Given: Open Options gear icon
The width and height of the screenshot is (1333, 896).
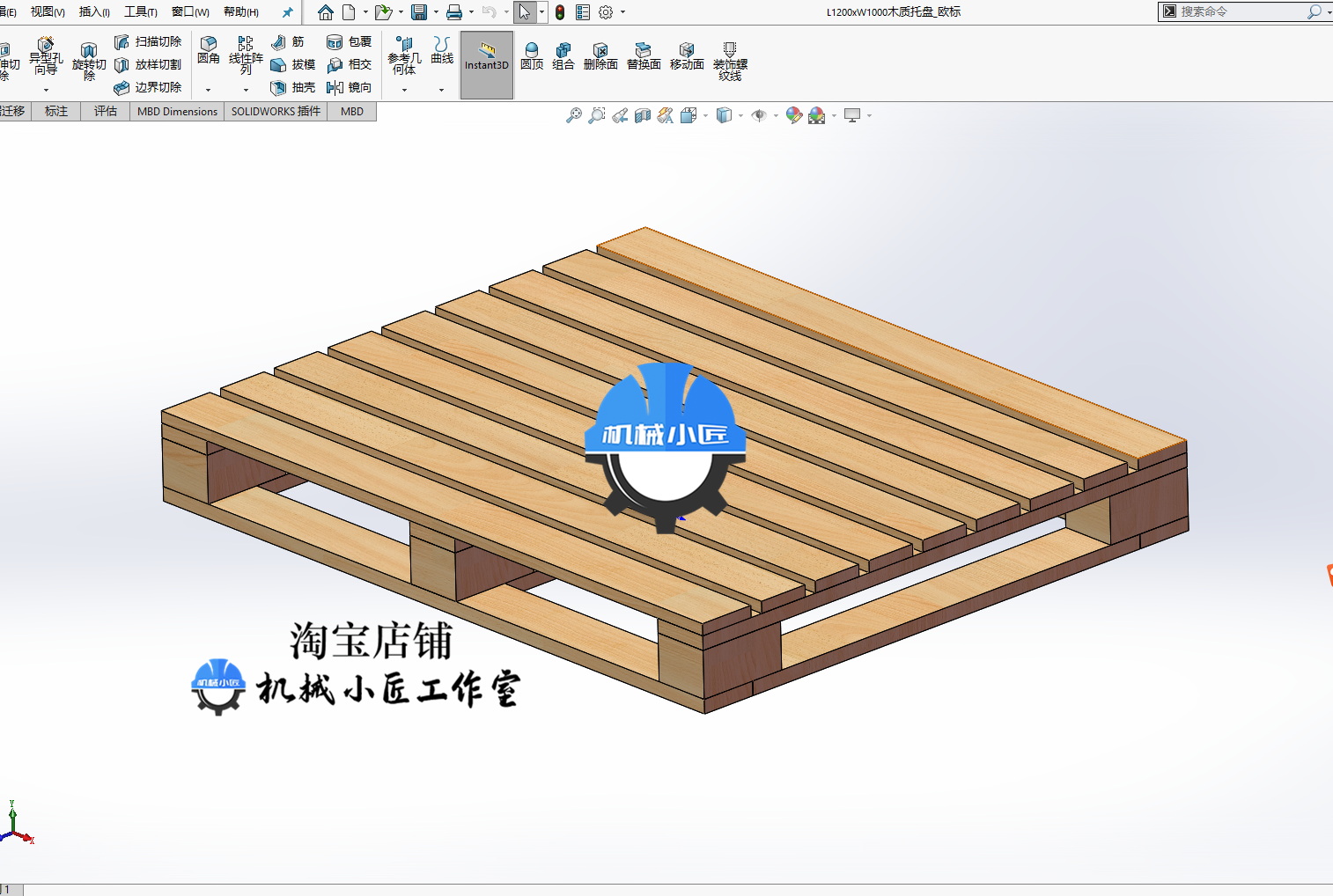Looking at the screenshot, I should pyautogui.click(x=606, y=12).
